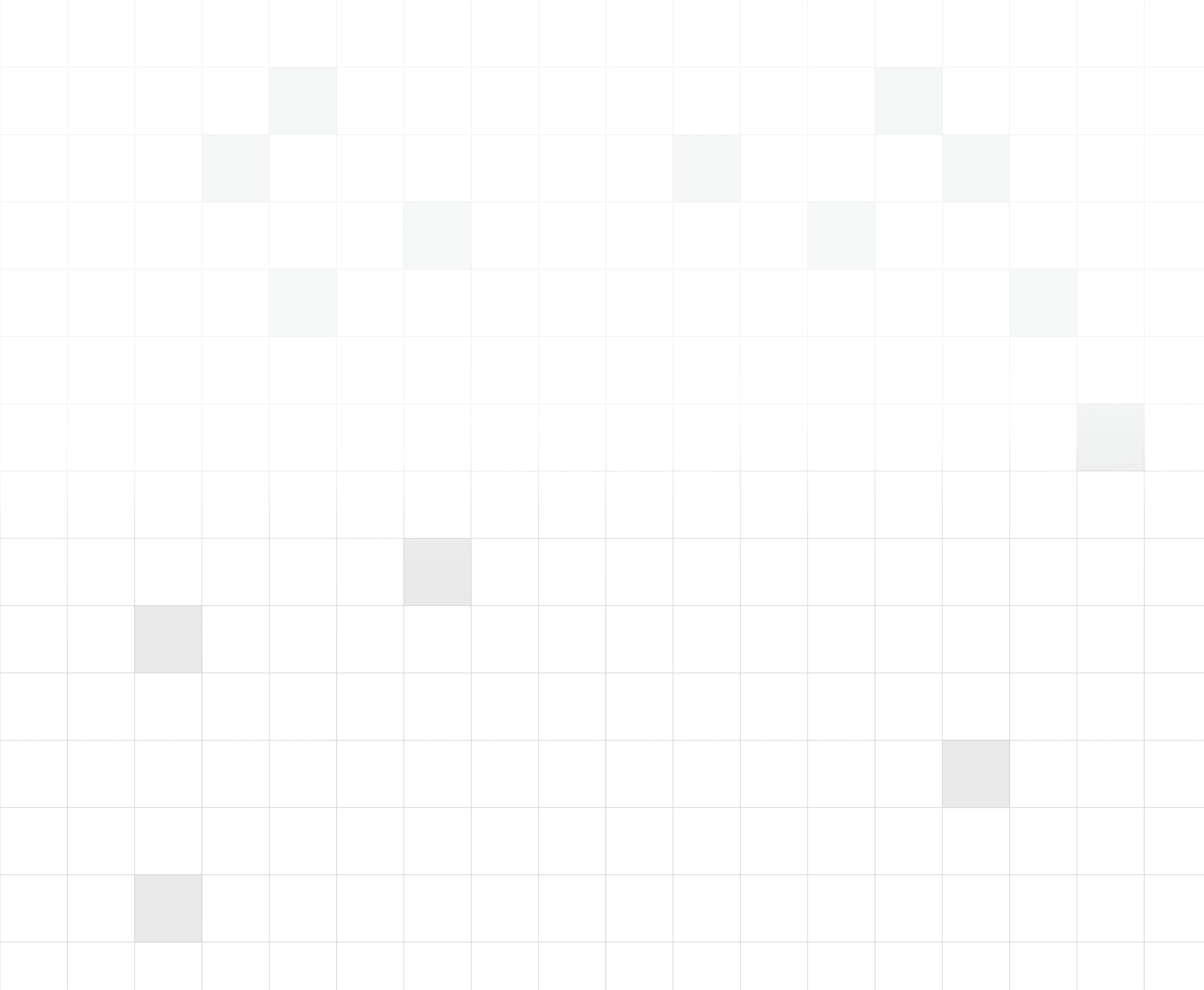Click the top-left corner teal cell
The width and height of the screenshot is (1204, 990).
pos(34,34)
